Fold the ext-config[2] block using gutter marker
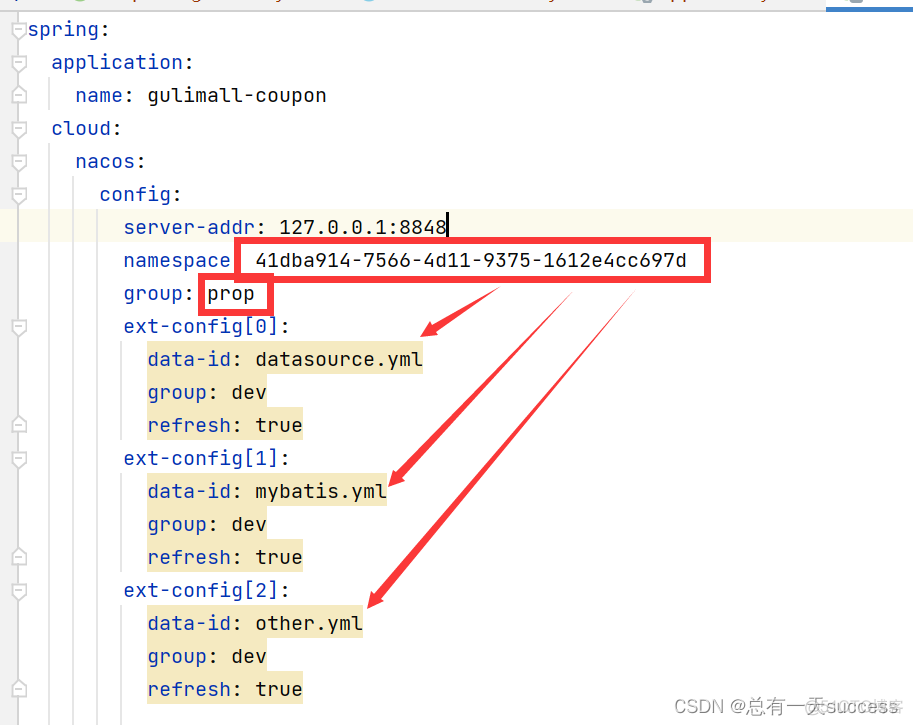Image resolution: width=913 pixels, height=725 pixels. click(x=19, y=591)
